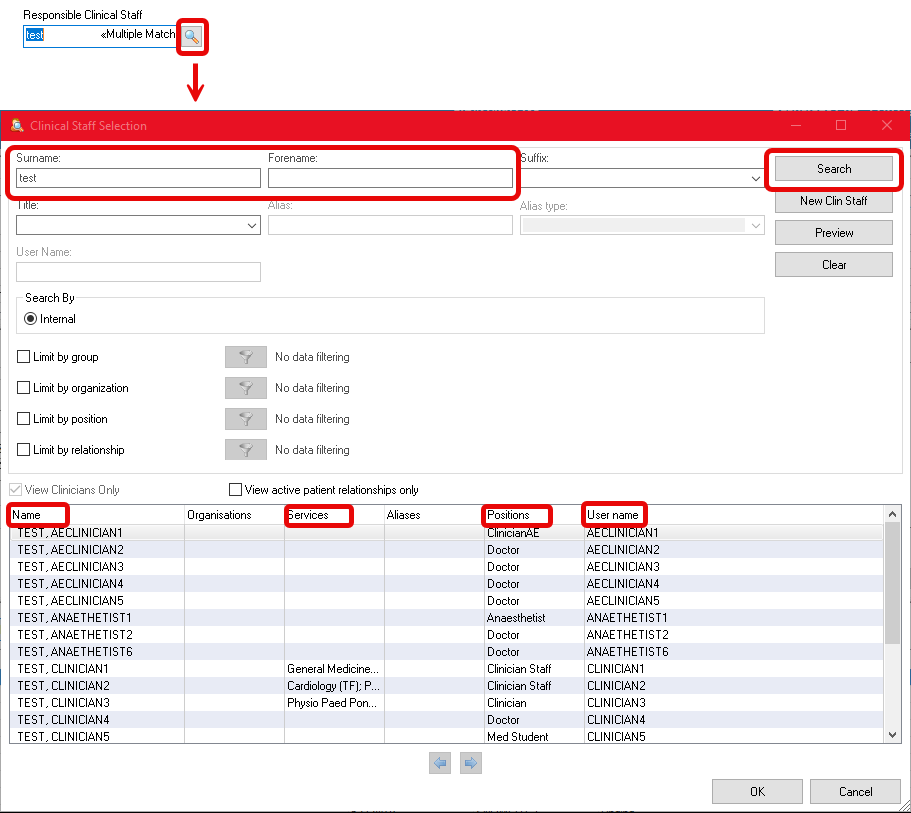The height and width of the screenshot is (813, 911).
Task: Click the filter icon for Limit by group
Action: pos(245,357)
